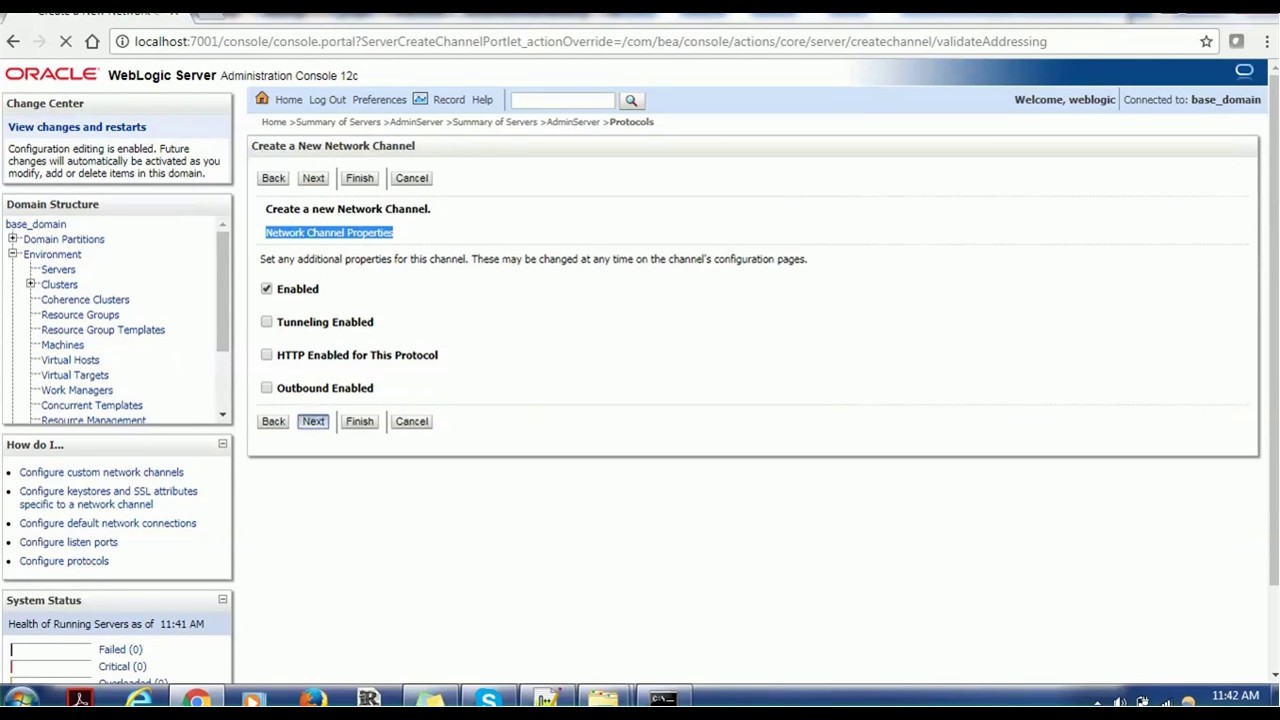Select Resource Groups in the tree
The width and height of the screenshot is (1280, 720).
click(x=80, y=315)
